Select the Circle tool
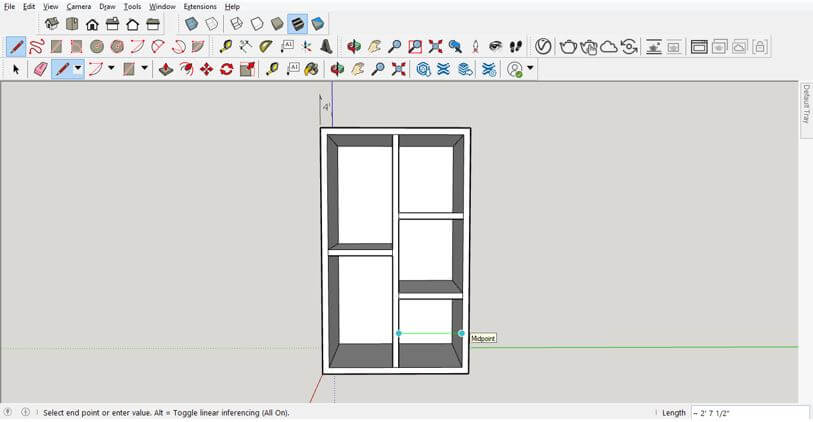 (97, 47)
